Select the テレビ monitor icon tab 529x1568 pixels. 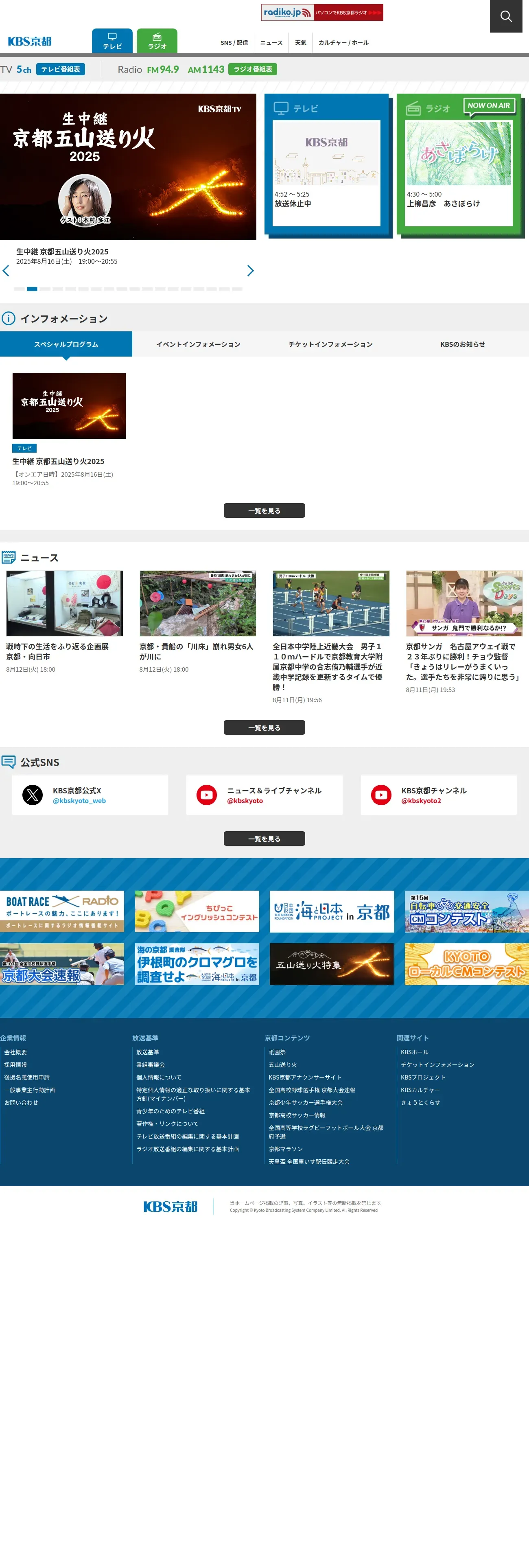point(112,41)
